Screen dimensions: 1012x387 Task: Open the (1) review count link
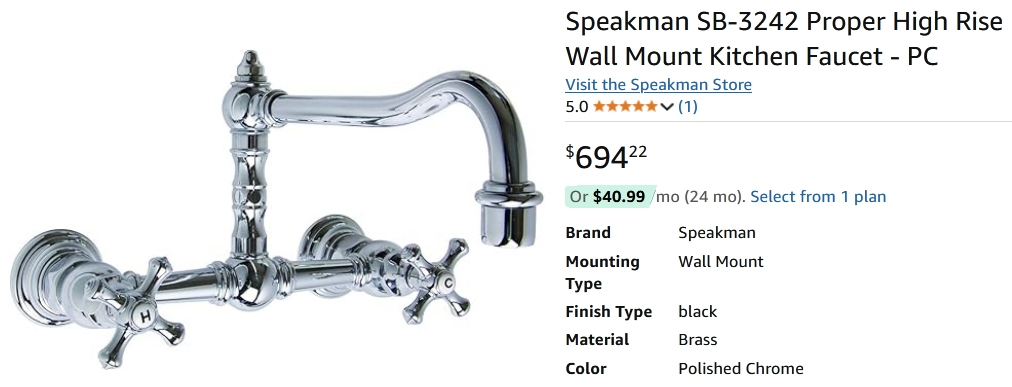[x=687, y=106]
